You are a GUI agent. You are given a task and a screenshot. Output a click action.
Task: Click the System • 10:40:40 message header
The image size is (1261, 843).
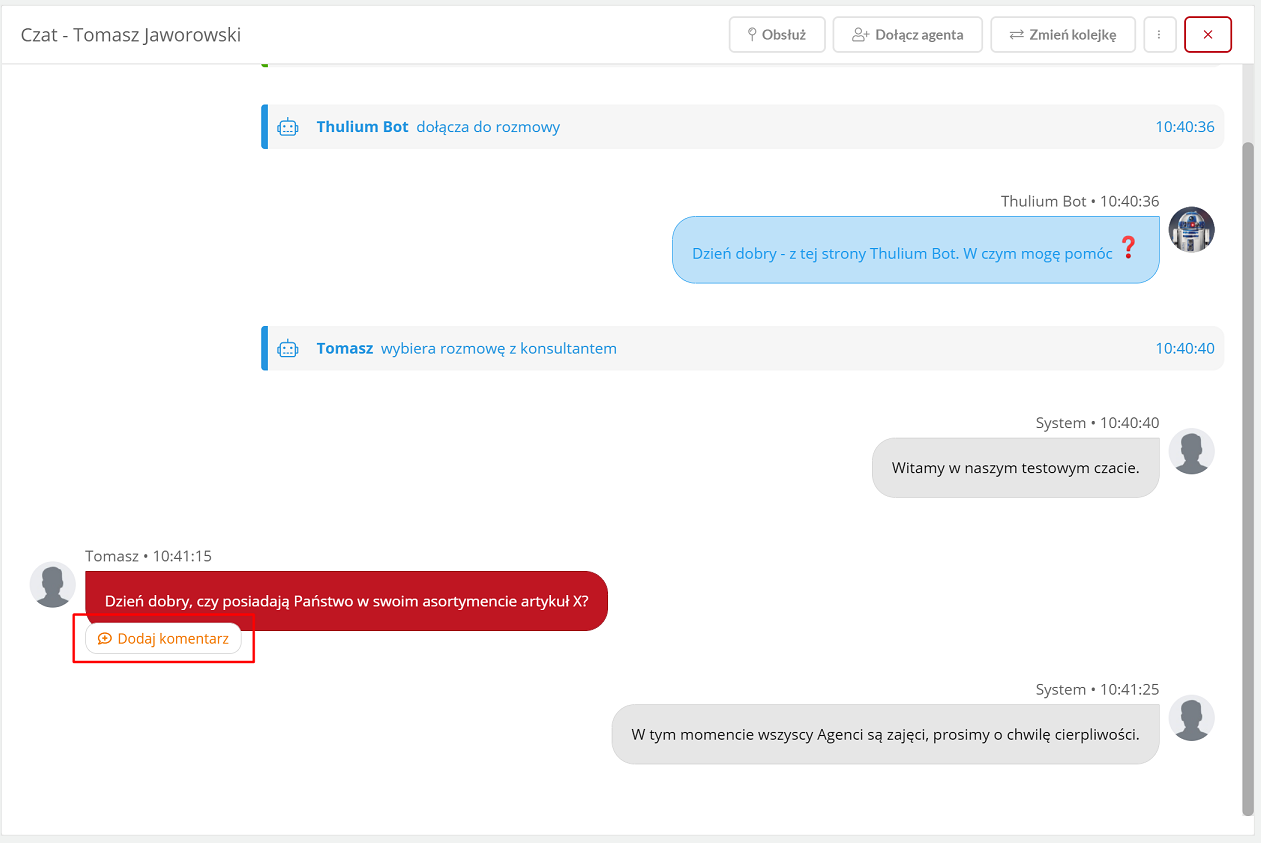[1097, 423]
